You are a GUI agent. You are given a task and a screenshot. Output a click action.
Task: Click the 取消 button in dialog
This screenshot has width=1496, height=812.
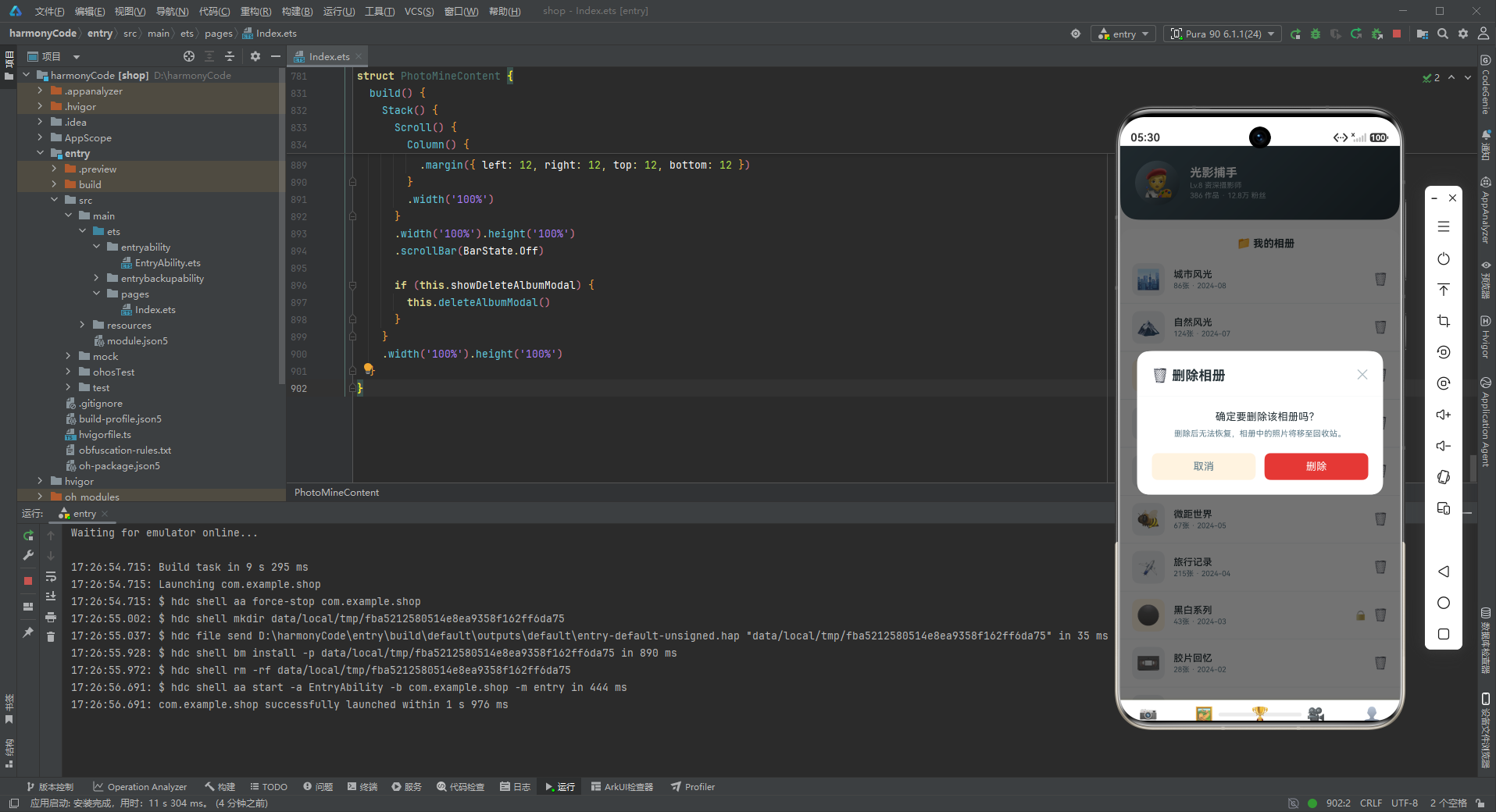1203,466
